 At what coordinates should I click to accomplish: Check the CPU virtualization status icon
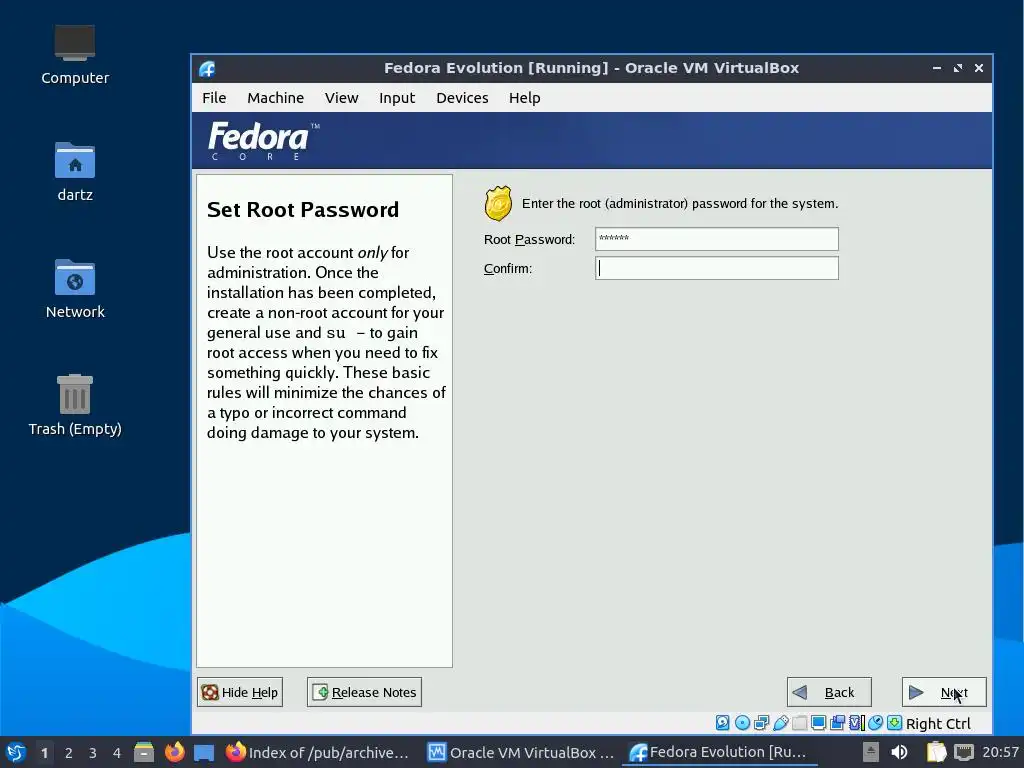click(857, 723)
